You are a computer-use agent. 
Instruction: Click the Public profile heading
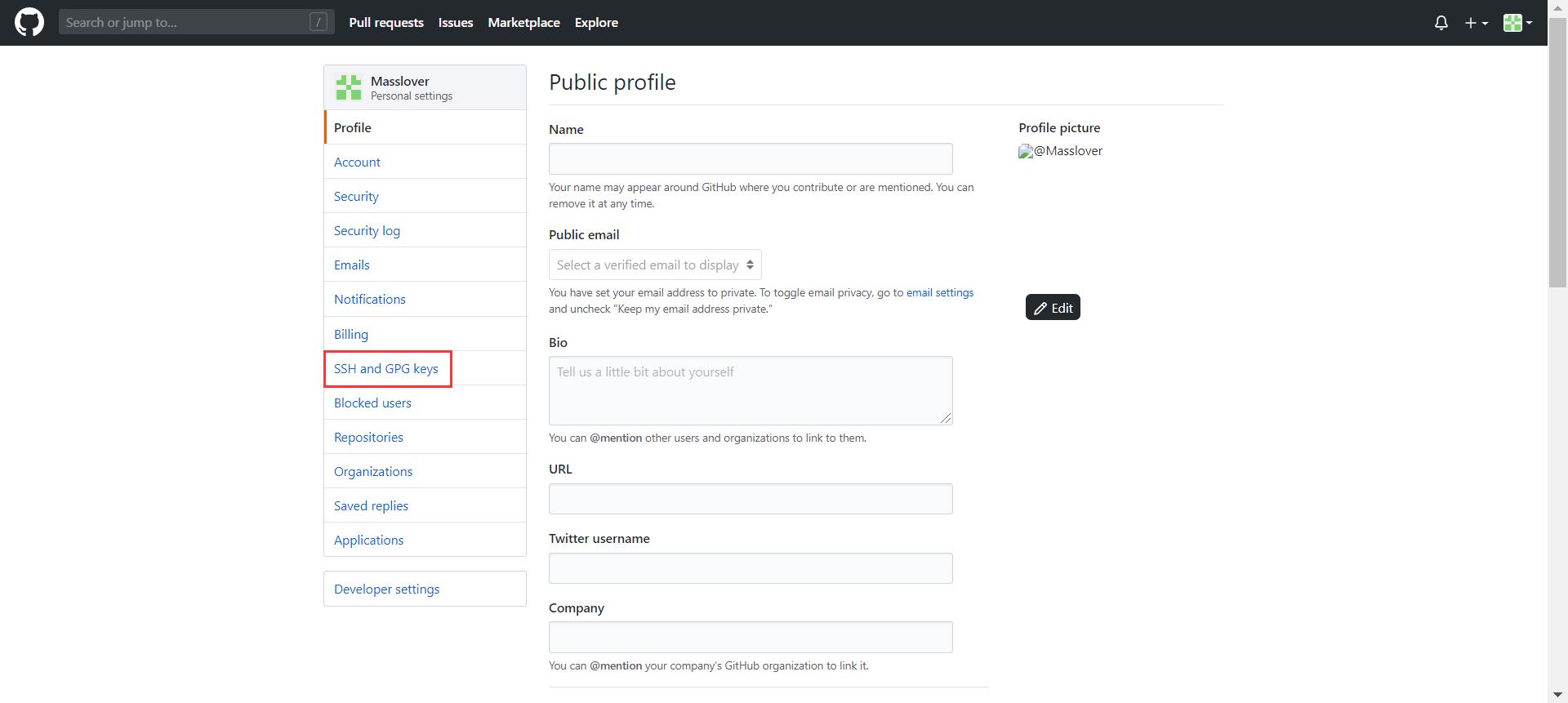click(612, 82)
